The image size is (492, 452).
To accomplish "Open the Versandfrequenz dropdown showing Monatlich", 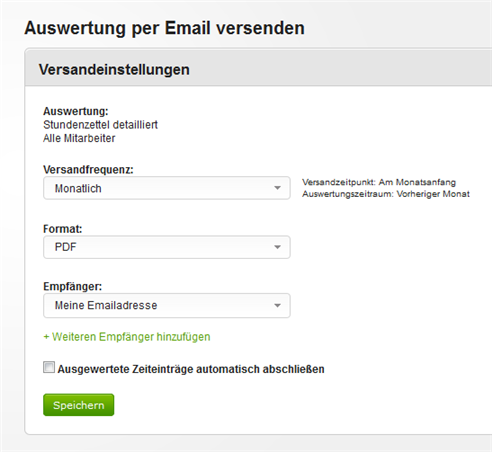I will tap(167, 188).
